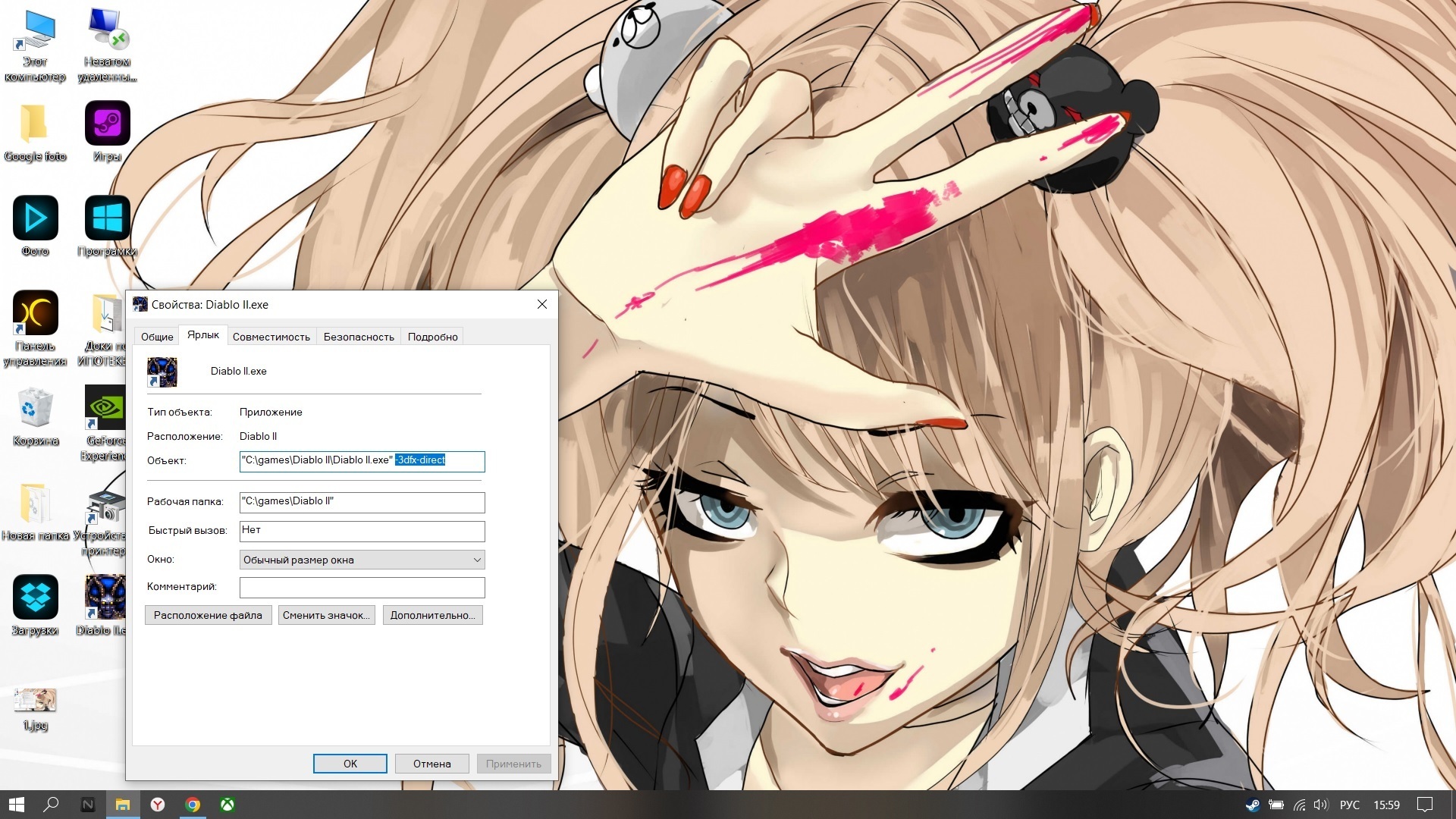Image resolution: width=1456 pixels, height=819 pixels.
Task: Select the 'Фото' desktop icon
Action: click(x=35, y=227)
